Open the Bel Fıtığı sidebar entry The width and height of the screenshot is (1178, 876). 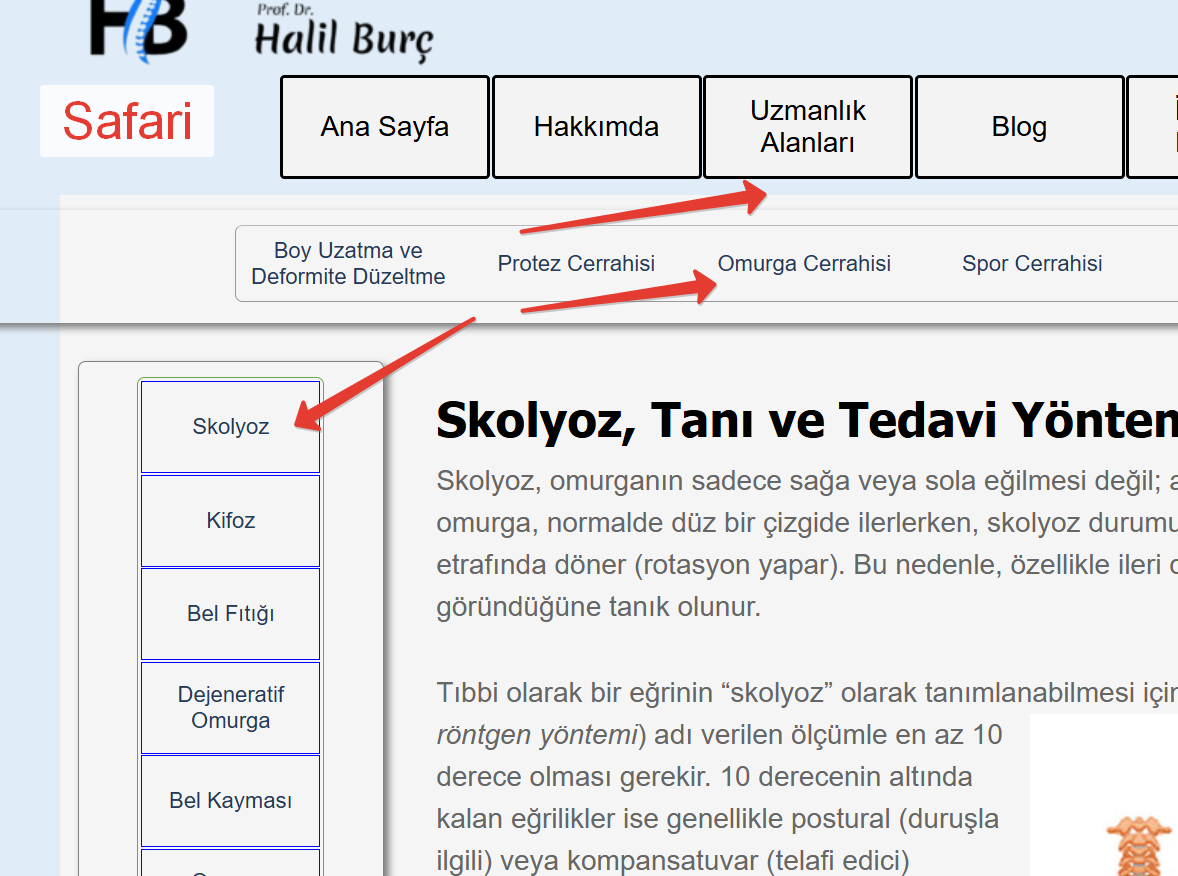point(230,614)
